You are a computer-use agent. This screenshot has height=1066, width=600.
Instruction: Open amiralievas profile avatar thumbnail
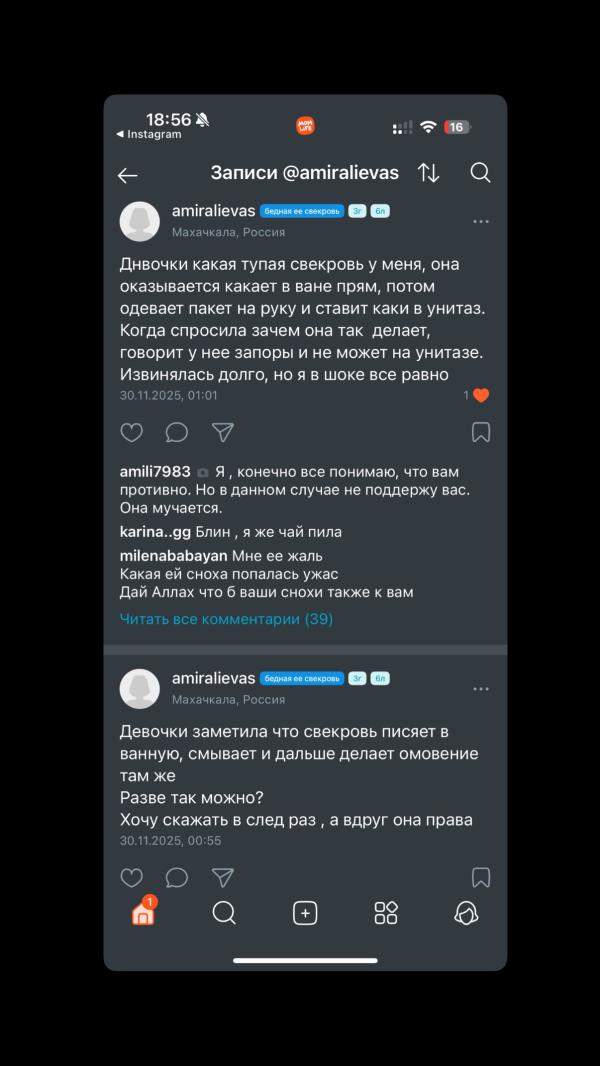140,221
